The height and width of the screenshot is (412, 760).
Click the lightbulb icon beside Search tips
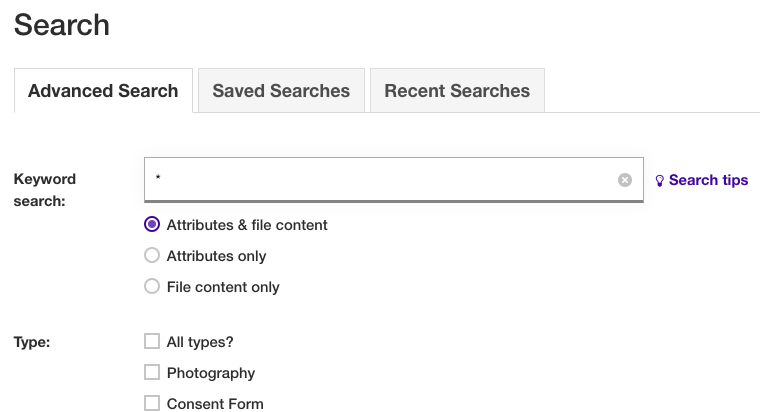pos(660,181)
